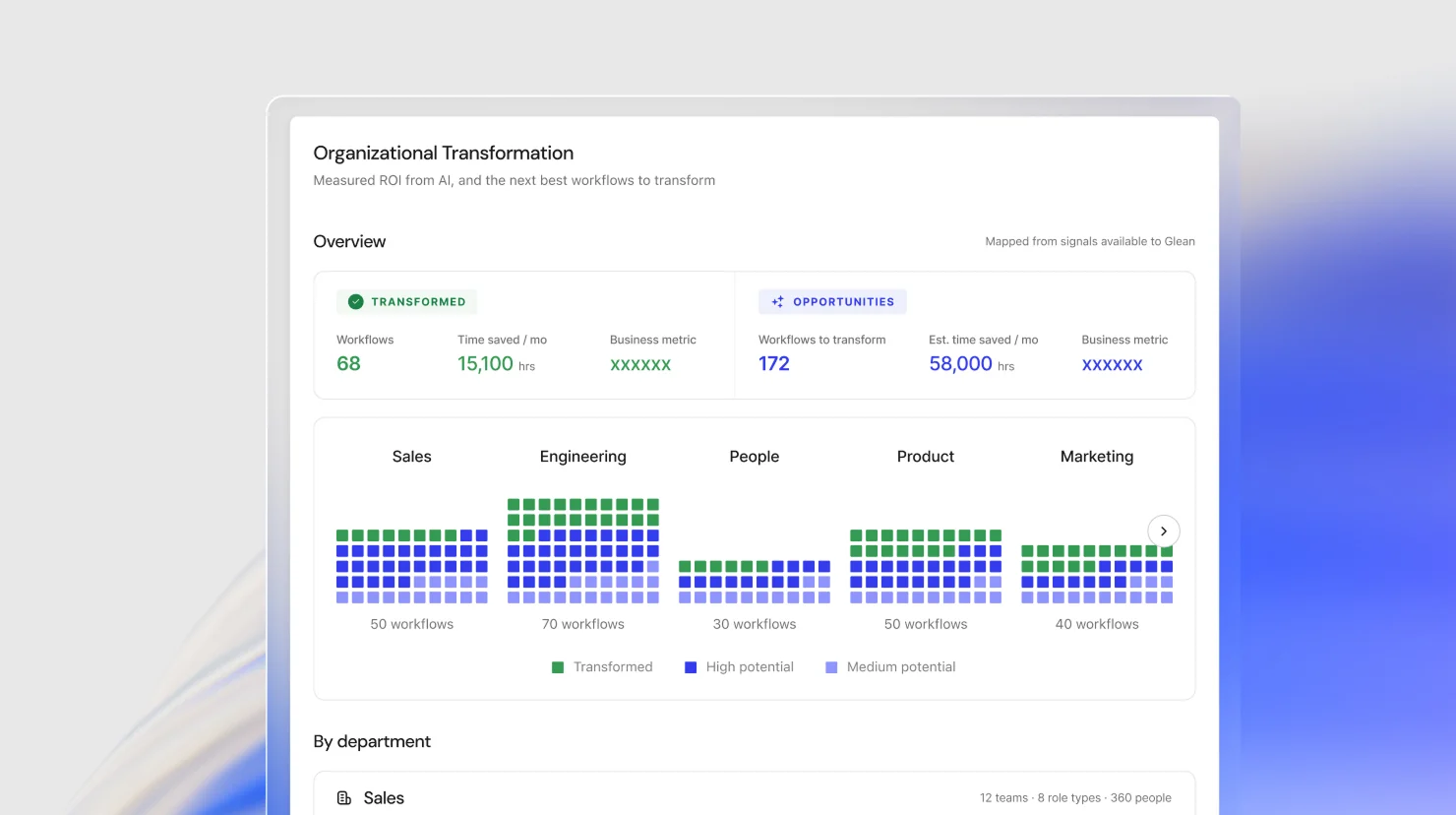Click the Transformed green checkmark icon
The height and width of the screenshot is (815, 1456).
pos(356,302)
